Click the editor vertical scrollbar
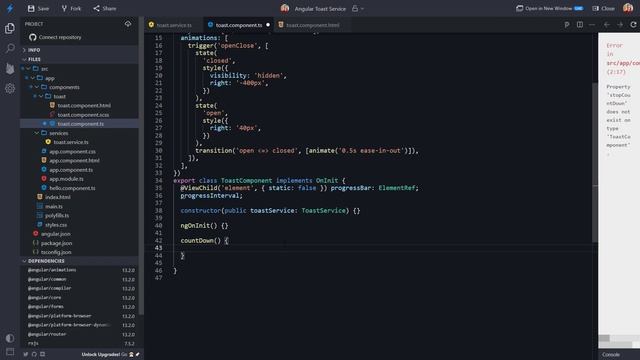This screenshot has width=640, height=360. (595, 162)
